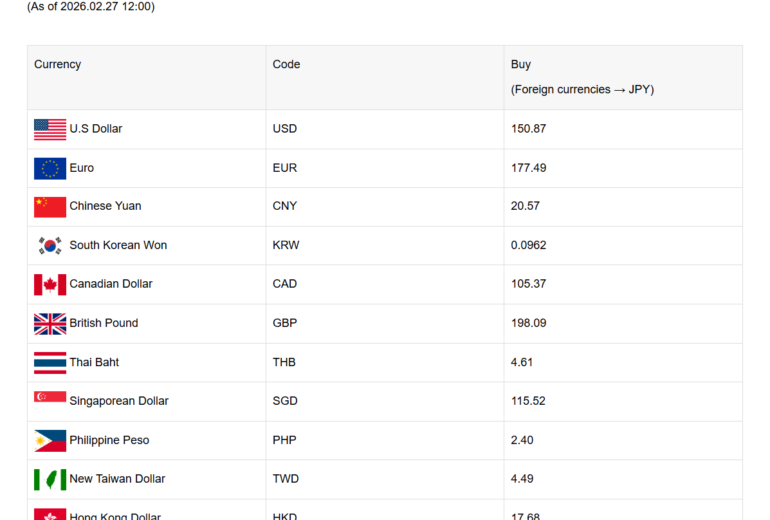Screen dimensions: 770x520
Task: Click the Singapore flag icon
Action: point(50,398)
